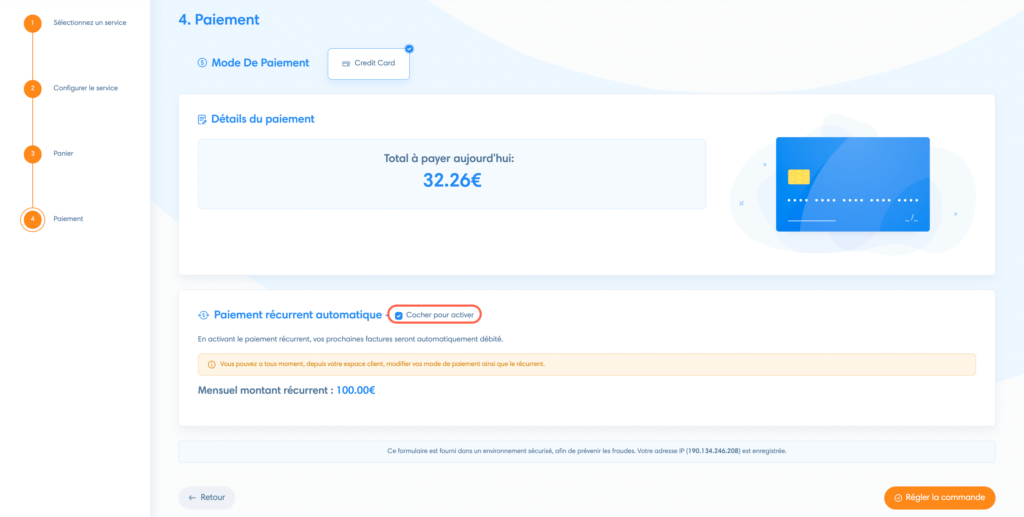Click step 1 circle in the stepper
Screen dimensions: 1024x517
(x=32, y=23)
